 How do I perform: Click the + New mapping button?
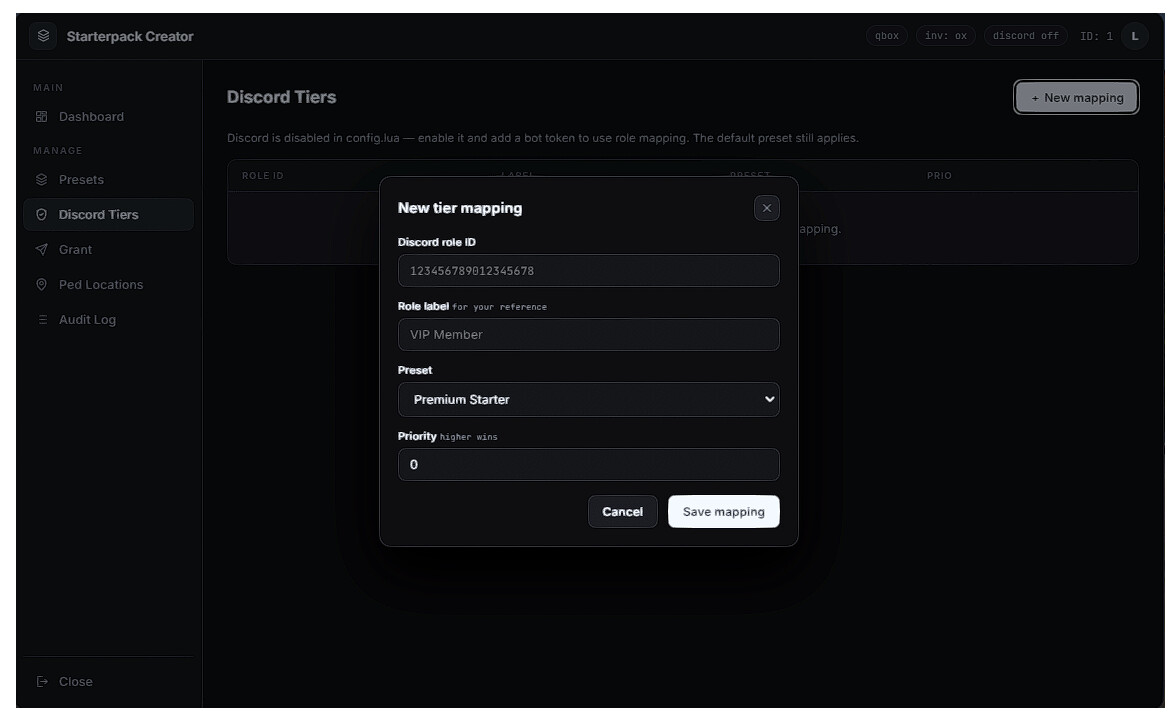click(x=1076, y=97)
